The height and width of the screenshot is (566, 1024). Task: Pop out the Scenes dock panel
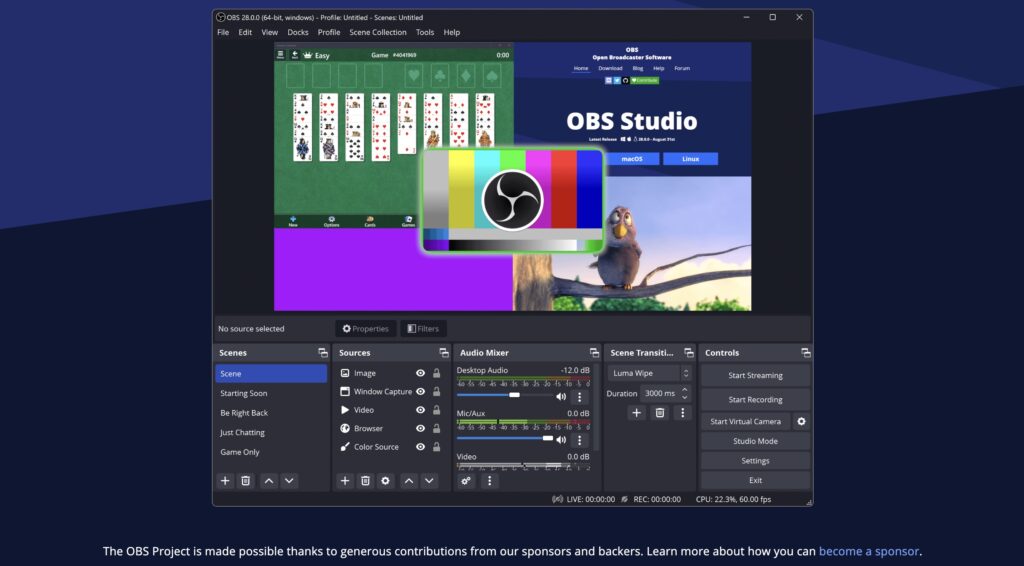[323, 353]
